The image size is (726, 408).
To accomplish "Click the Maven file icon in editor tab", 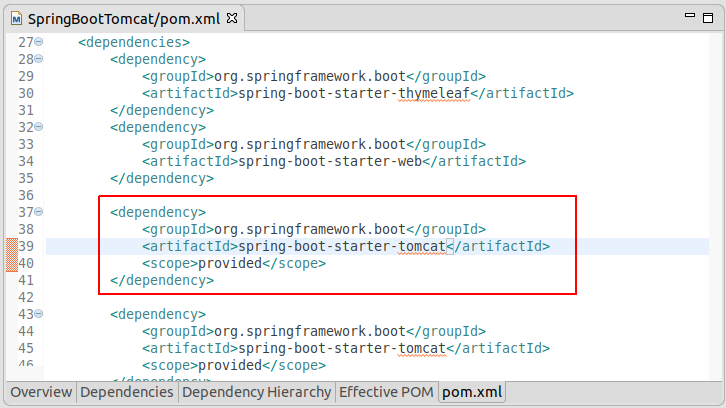I will pyautogui.click(x=17, y=19).
